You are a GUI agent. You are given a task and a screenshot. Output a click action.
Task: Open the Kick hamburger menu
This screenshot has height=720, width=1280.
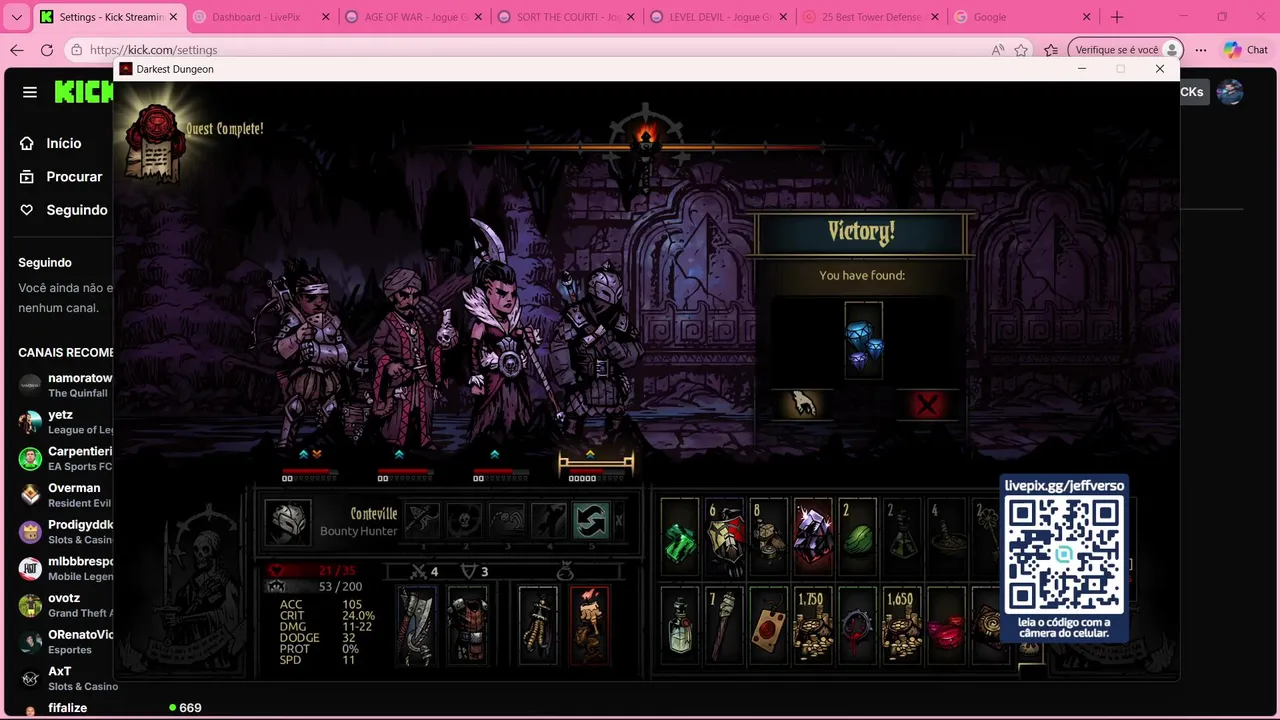click(30, 92)
